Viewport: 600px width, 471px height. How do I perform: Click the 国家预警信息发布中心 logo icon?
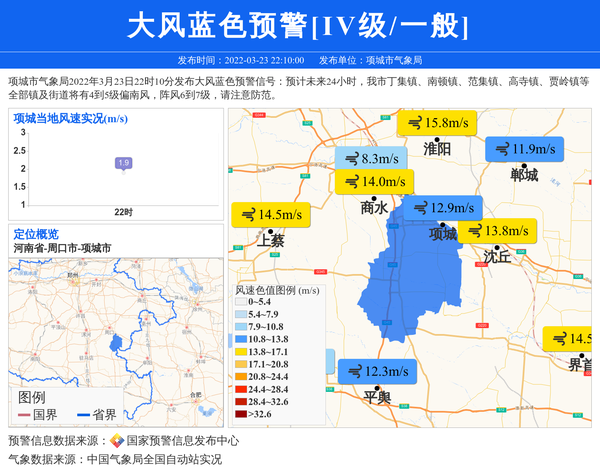point(117,441)
